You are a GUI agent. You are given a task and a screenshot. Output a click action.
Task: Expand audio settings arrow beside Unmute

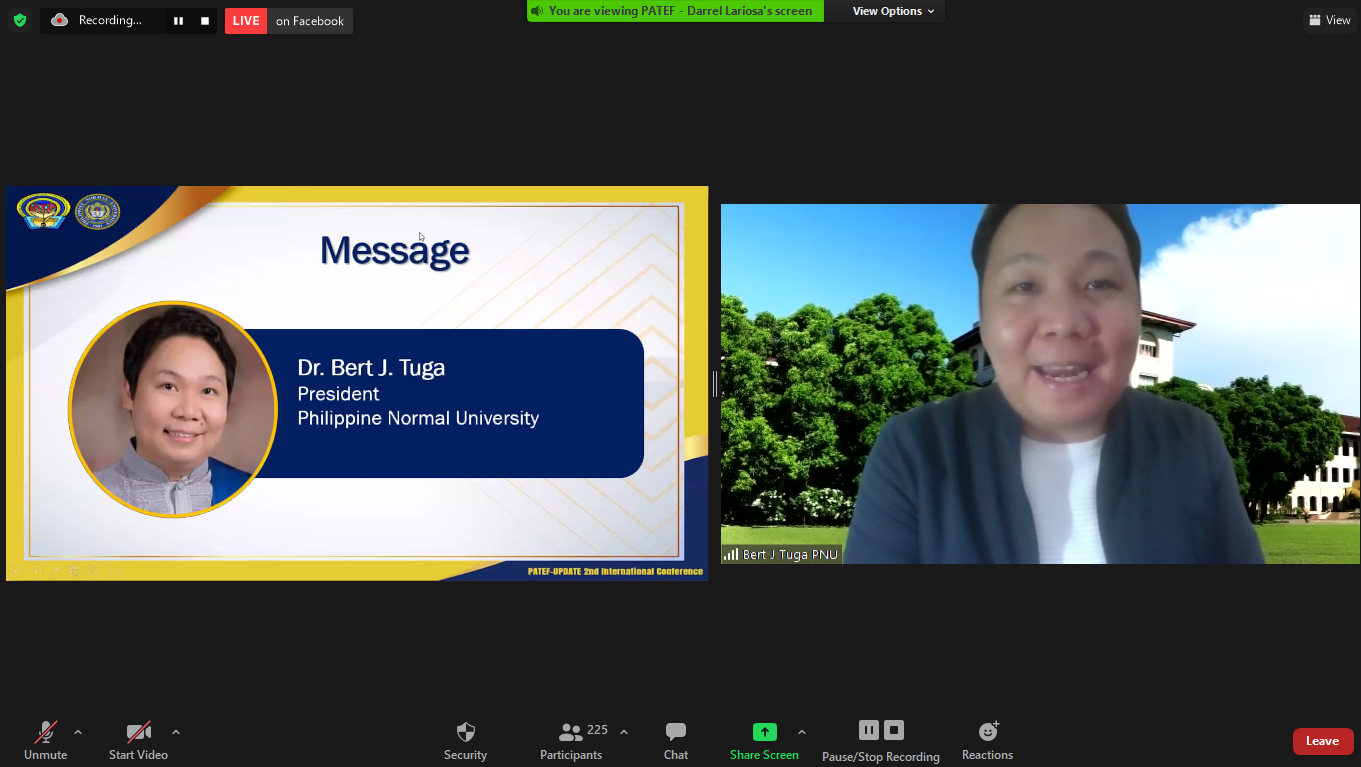coord(78,732)
